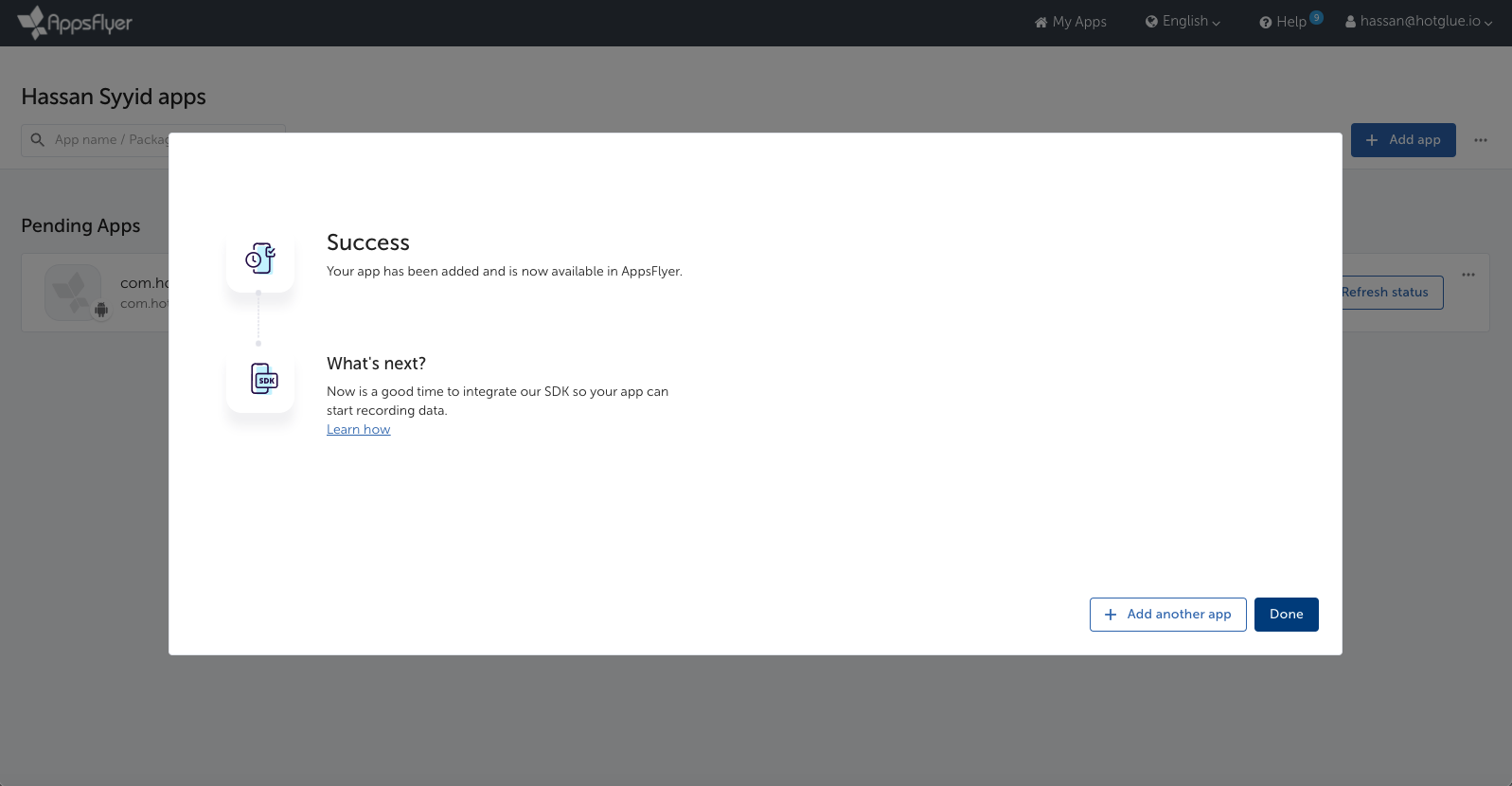
Task: Open more options beside Add app
Action: [x=1481, y=140]
